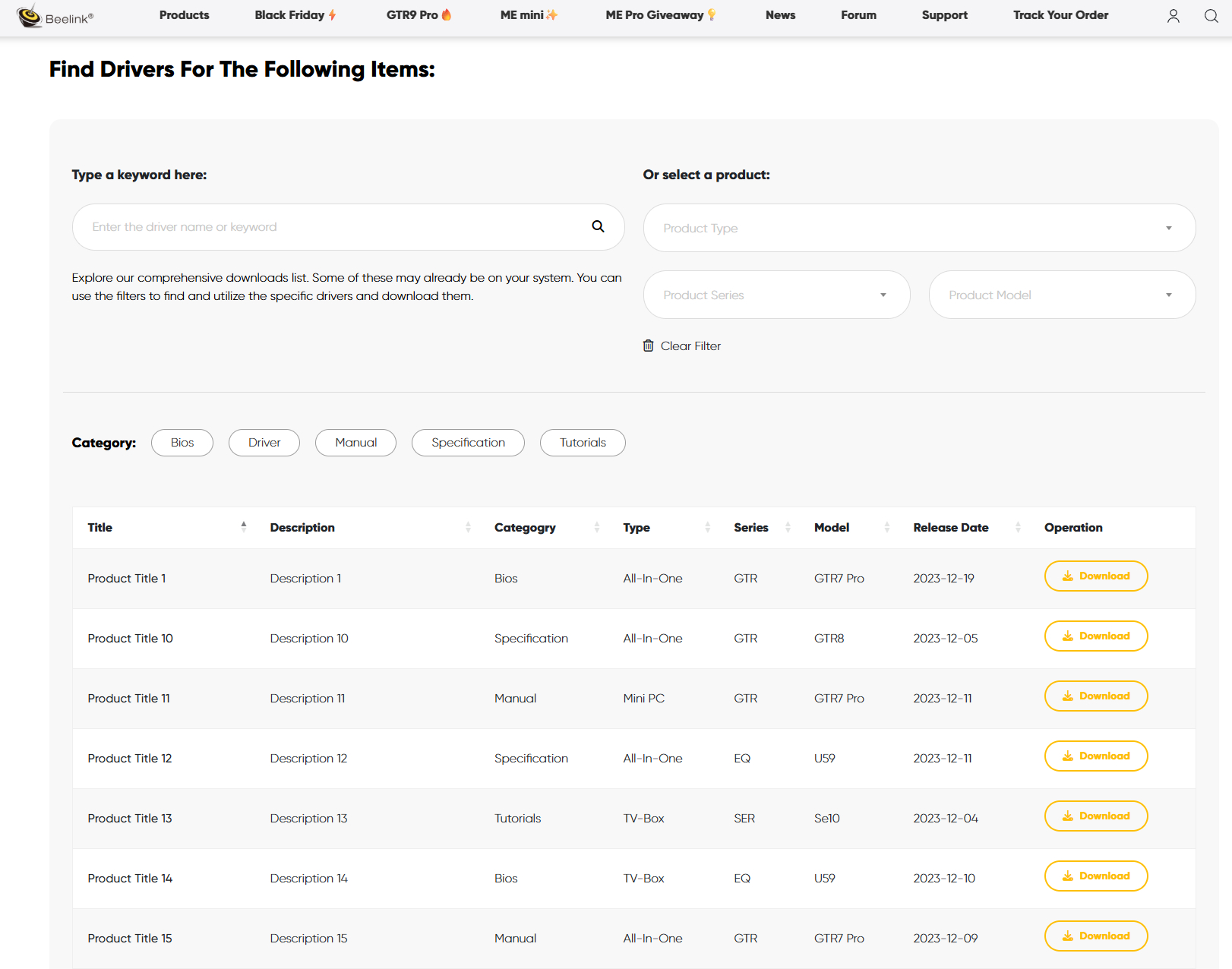Click the Clear Filter trash icon
The width and height of the screenshot is (1232, 969).
click(648, 346)
